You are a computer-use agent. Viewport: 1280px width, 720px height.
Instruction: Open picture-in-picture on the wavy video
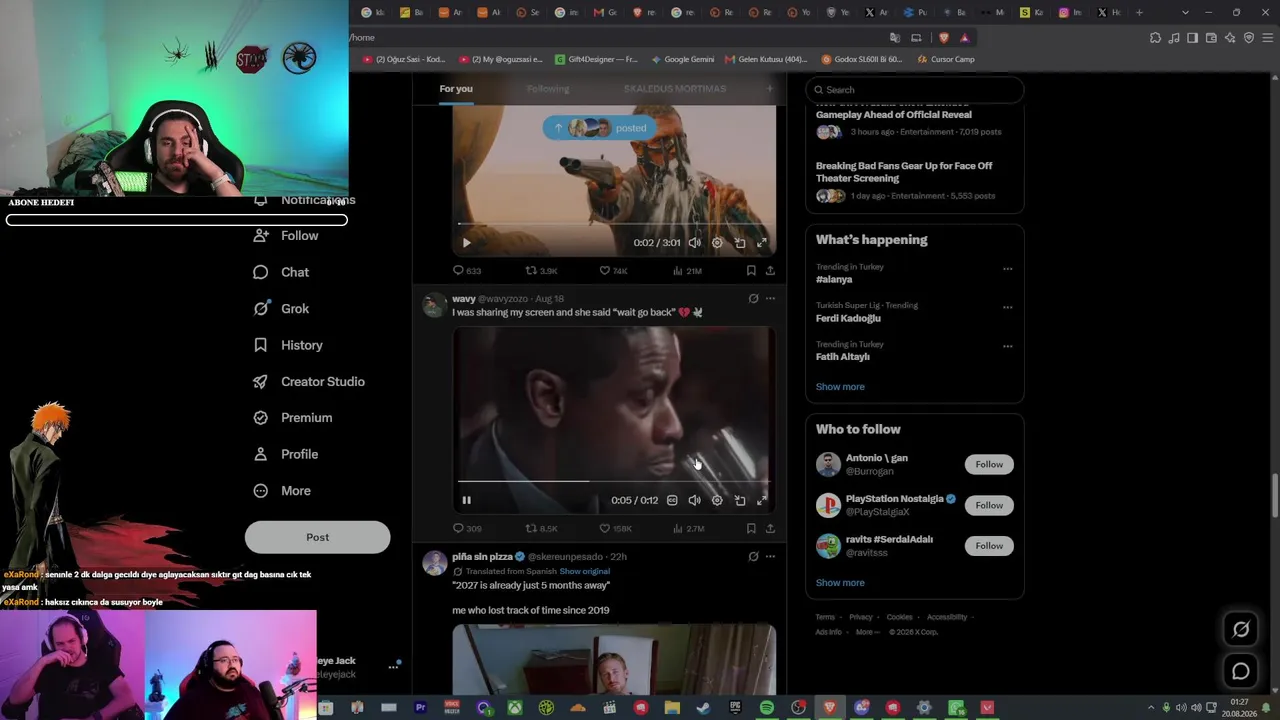pos(740,500)
